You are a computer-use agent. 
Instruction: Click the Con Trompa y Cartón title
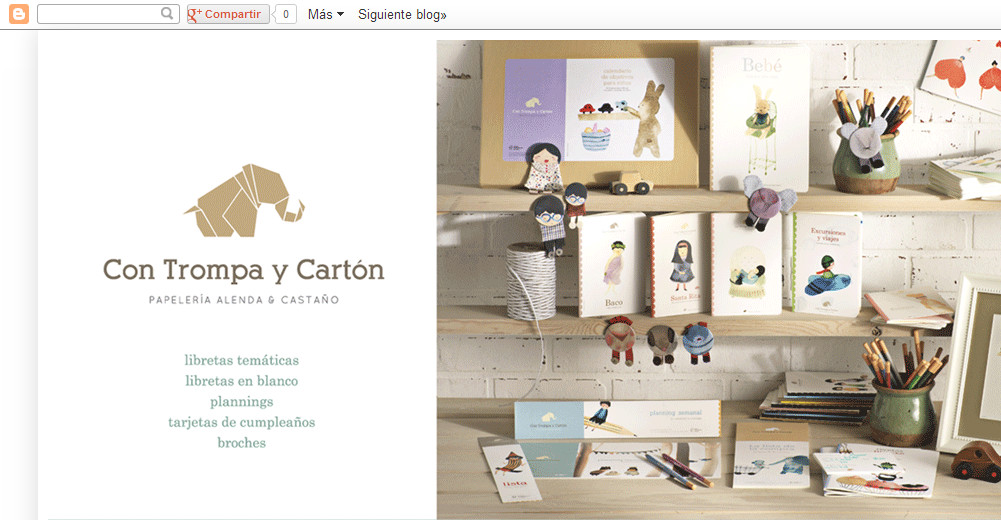(243, 269)
